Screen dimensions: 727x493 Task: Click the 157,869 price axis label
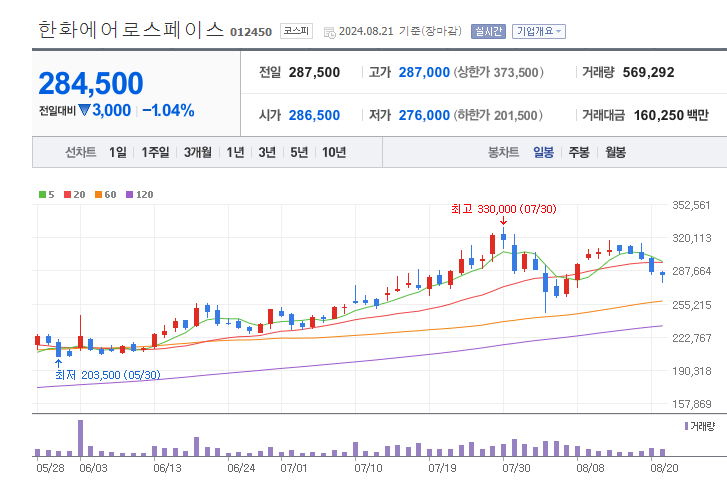tap(692, 404)
